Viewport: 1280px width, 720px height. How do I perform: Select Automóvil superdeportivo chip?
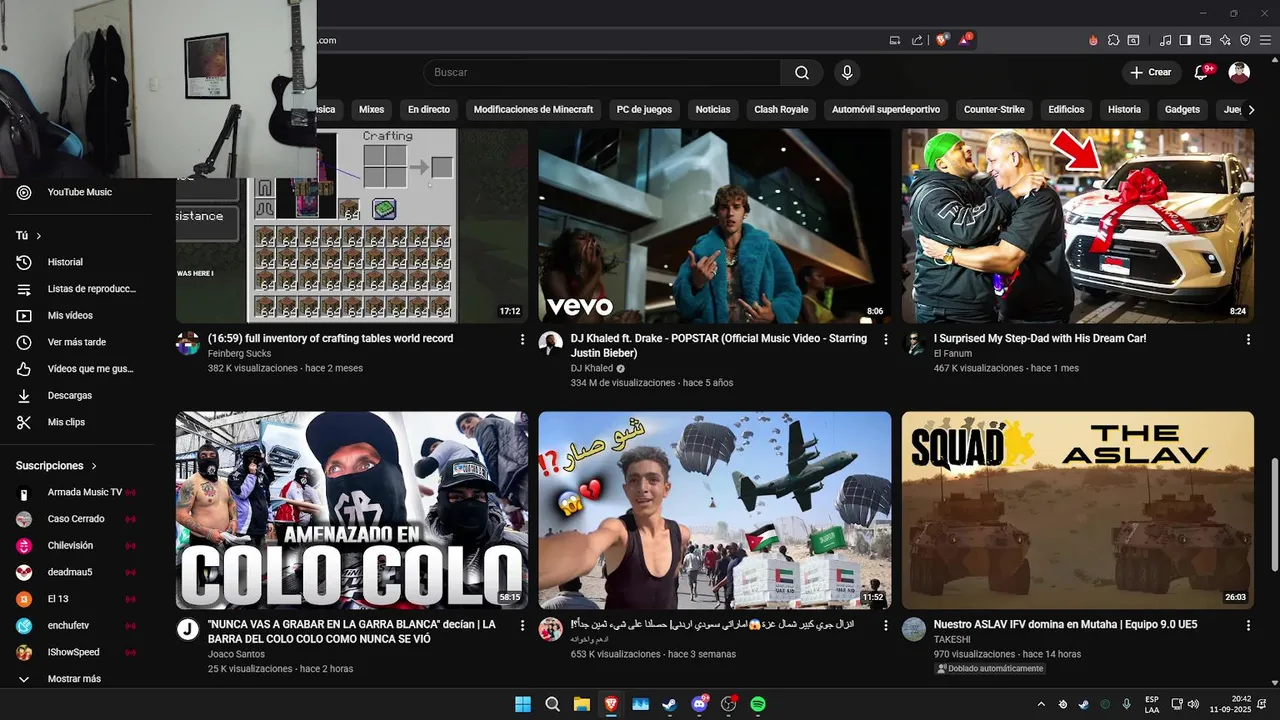tap(886, 110)
